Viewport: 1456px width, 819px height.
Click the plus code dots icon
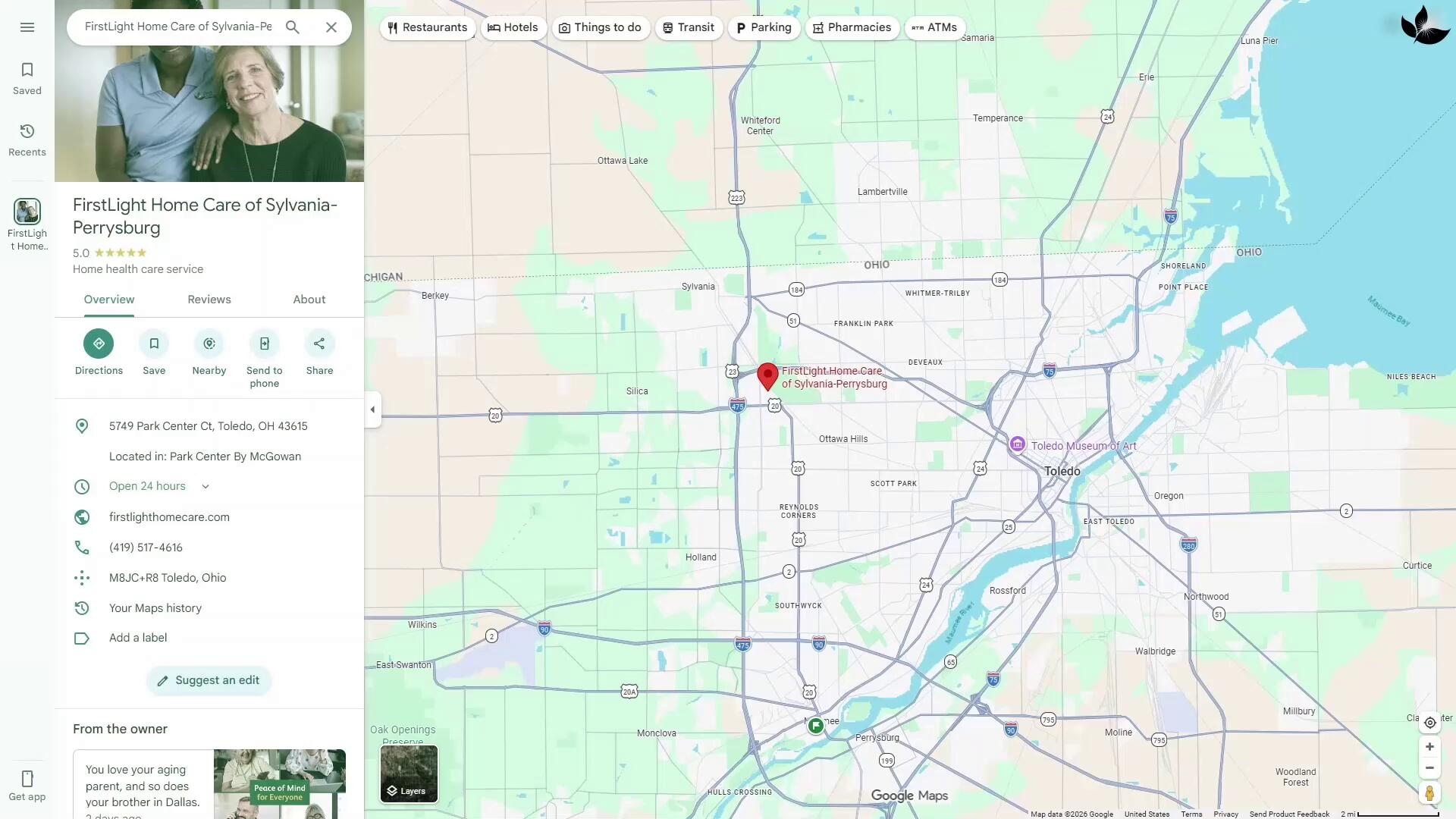82,578
